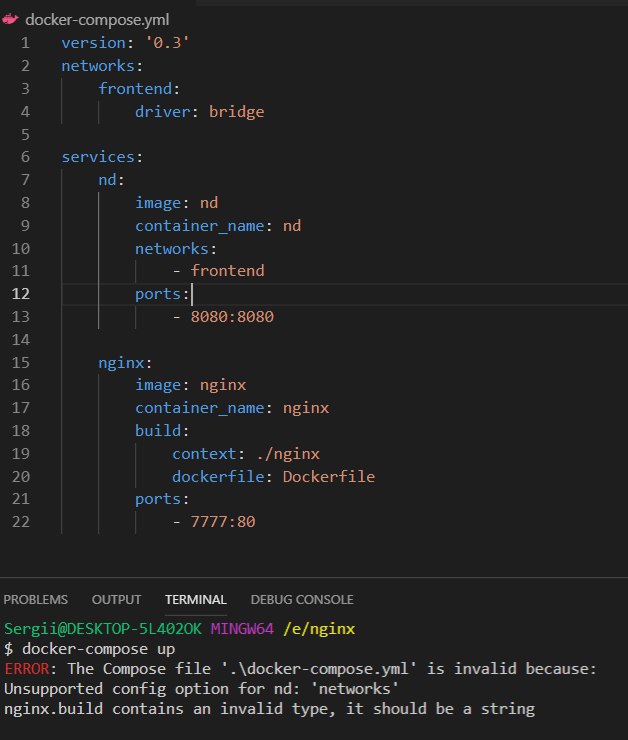Image resolution: width=628 pixels, height=740 pixels.
Task: Click line number 22 in gutter
Action: click(x=20, y=521)
